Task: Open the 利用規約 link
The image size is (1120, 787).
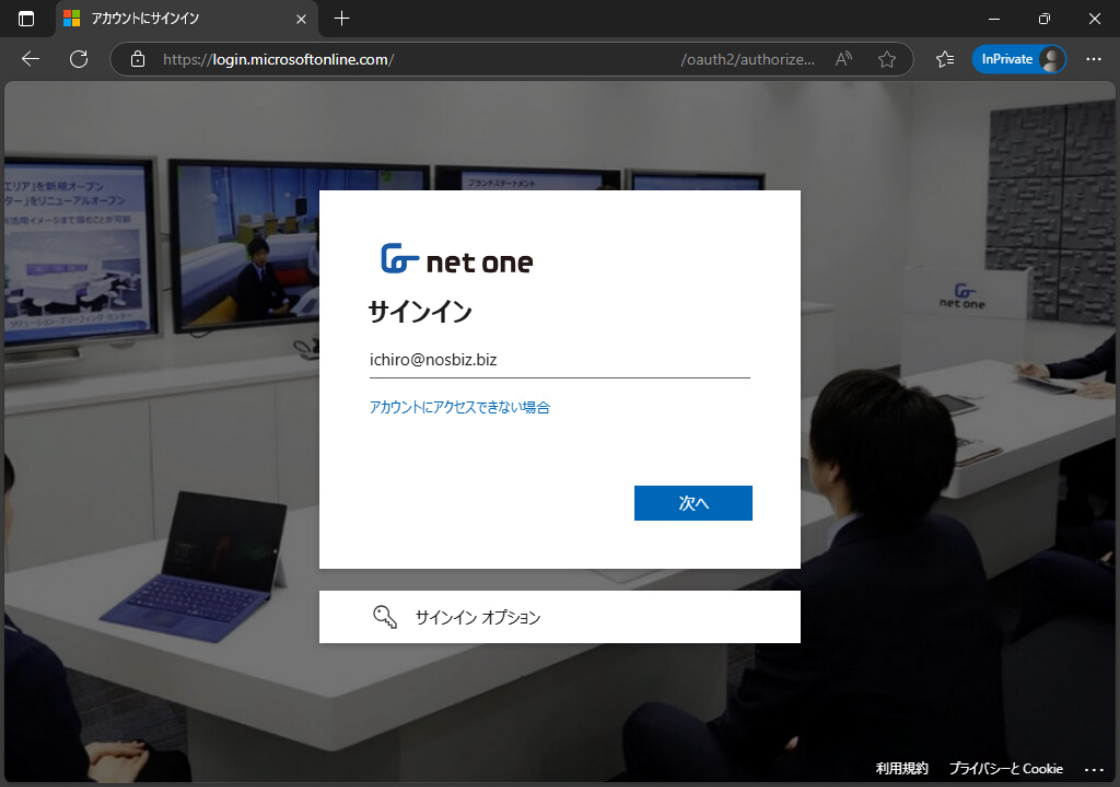Action: pos(902,768)
